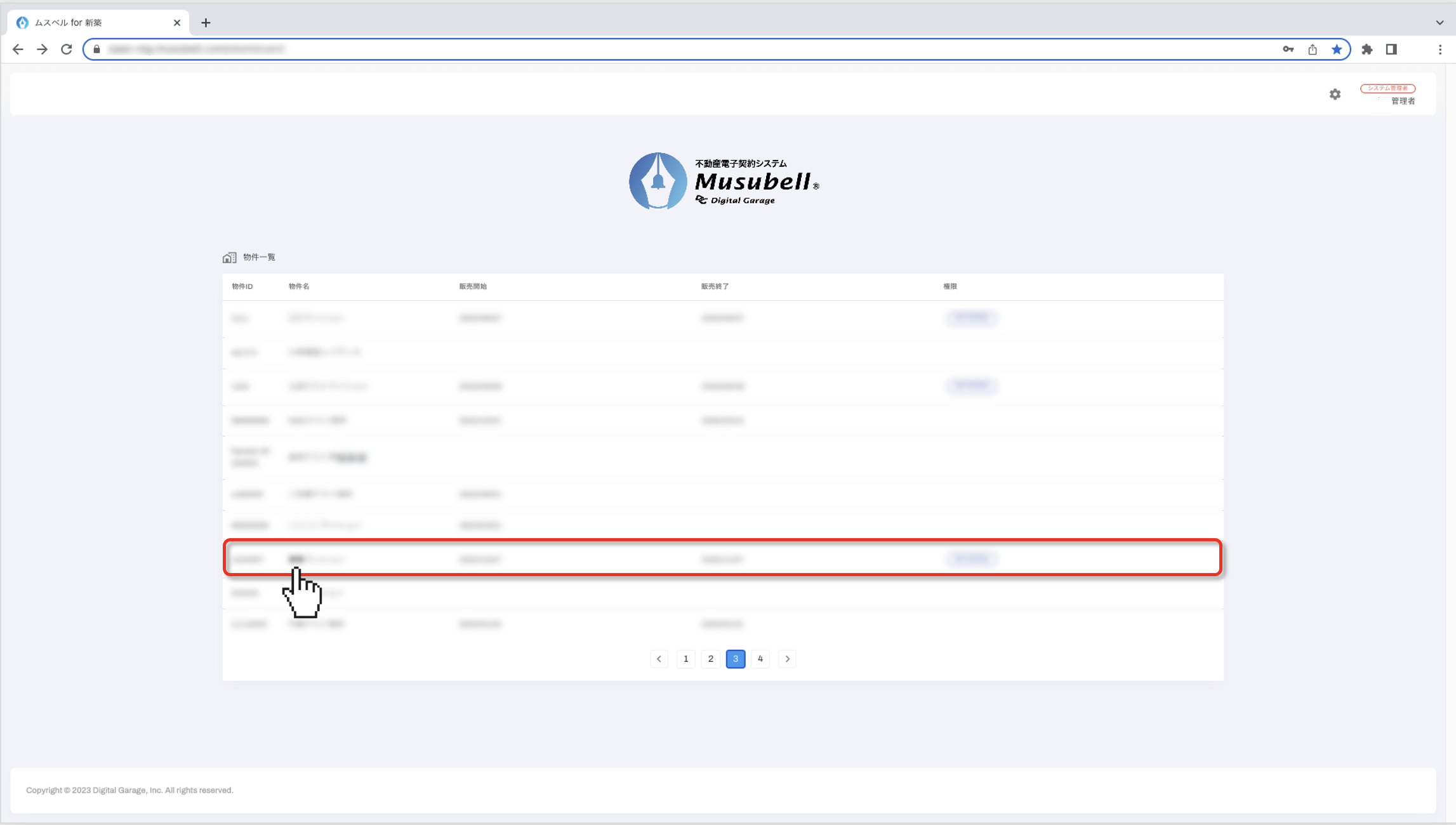The height and width of the screenshot is (825, 1456).
Task: Click the password key icon
Action: [x=1288, y=49]
